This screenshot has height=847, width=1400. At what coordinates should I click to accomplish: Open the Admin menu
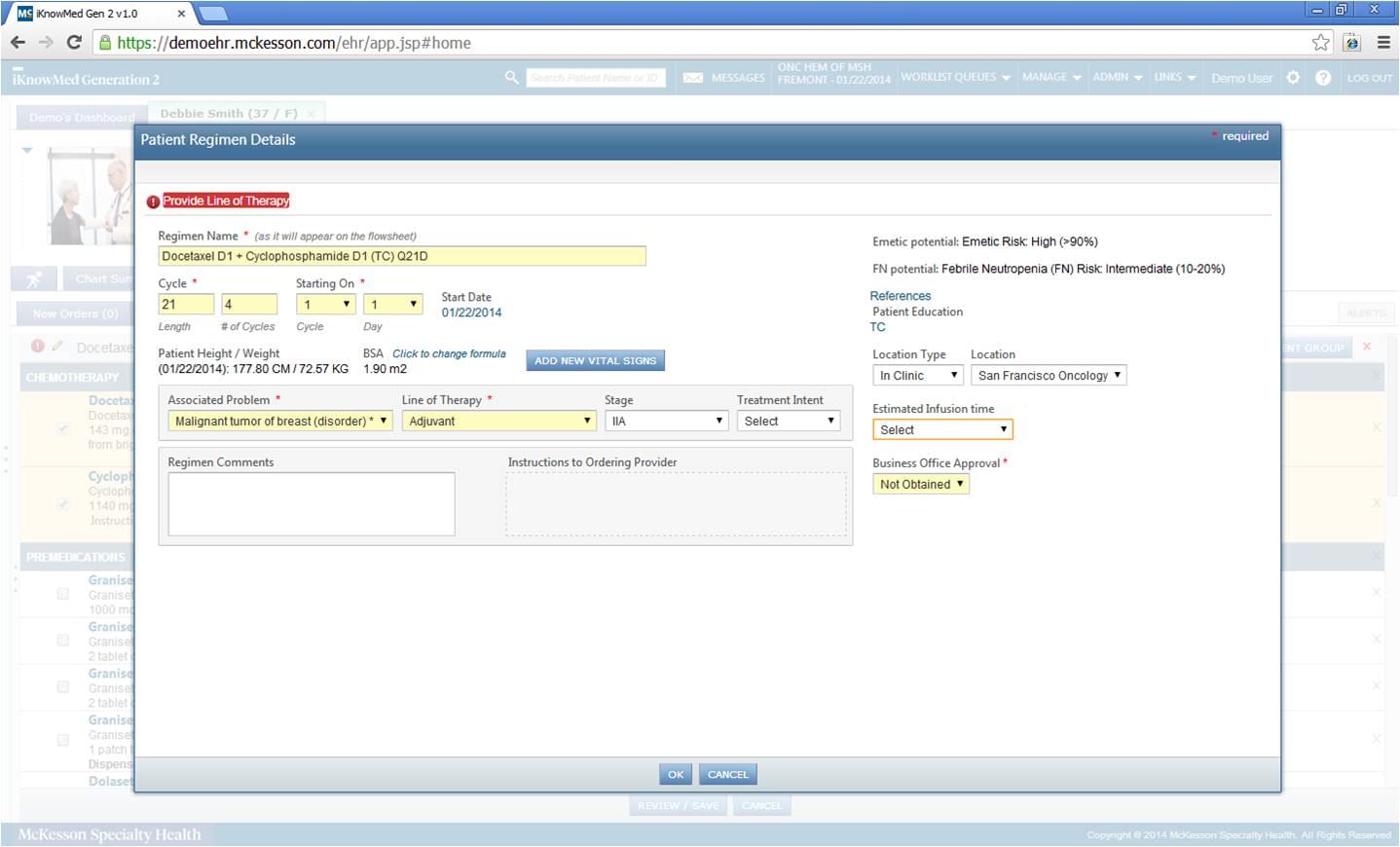pyautogui.click(x=1117, y=77)
